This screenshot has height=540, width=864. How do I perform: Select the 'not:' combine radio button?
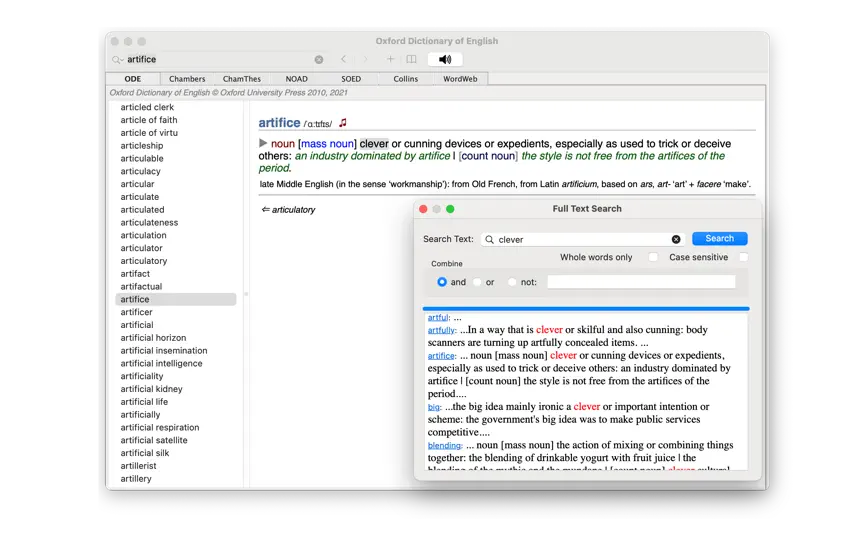[512, 282]
